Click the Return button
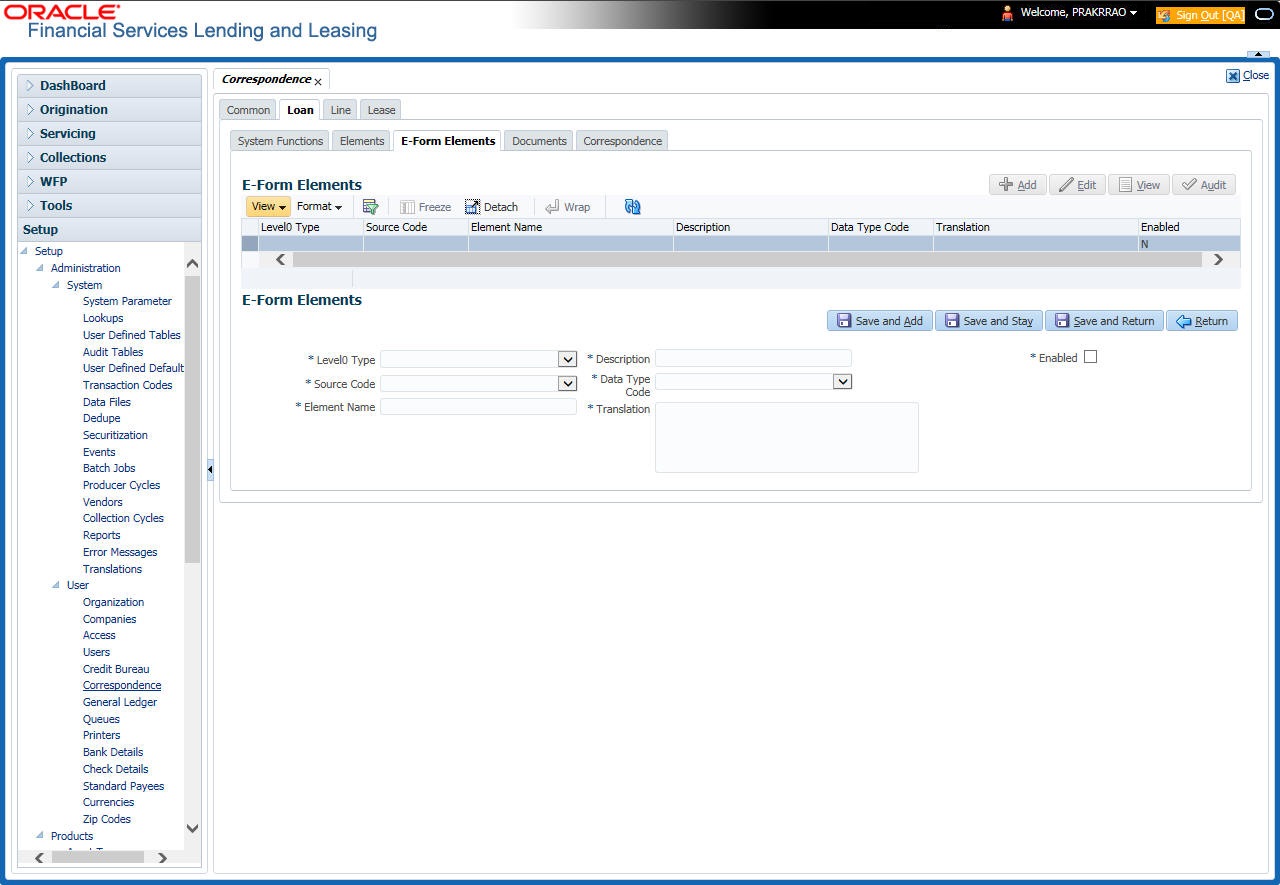 pyautogui.click(x=1202, y=321)
